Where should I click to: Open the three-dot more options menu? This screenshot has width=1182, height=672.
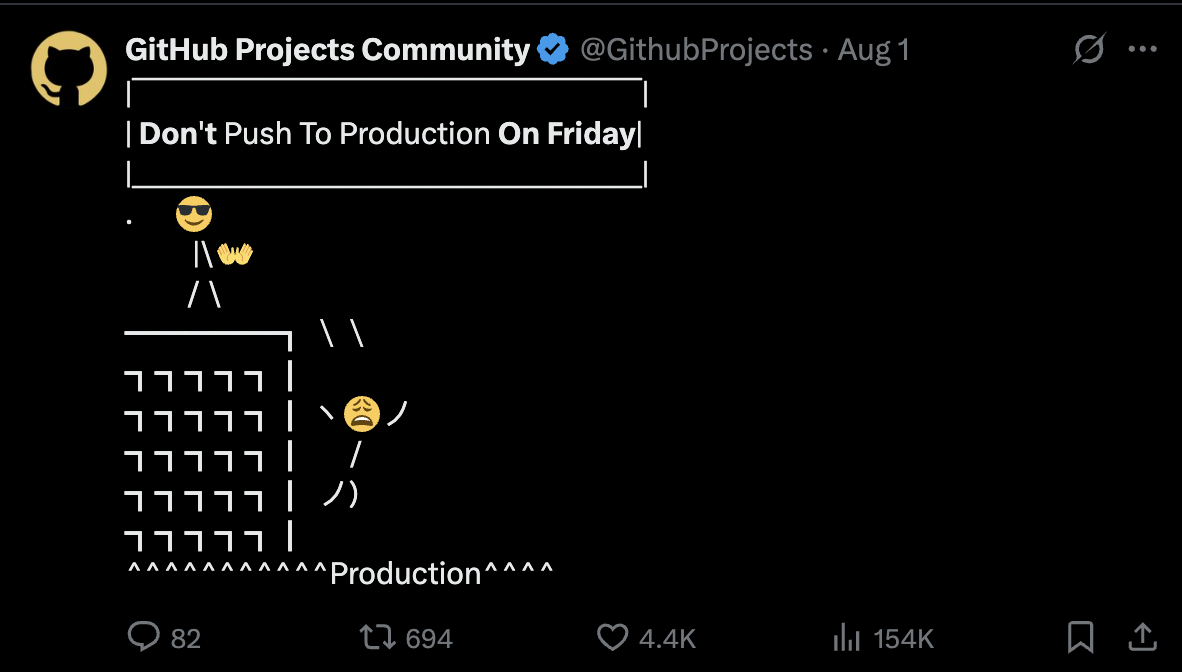1142,49
